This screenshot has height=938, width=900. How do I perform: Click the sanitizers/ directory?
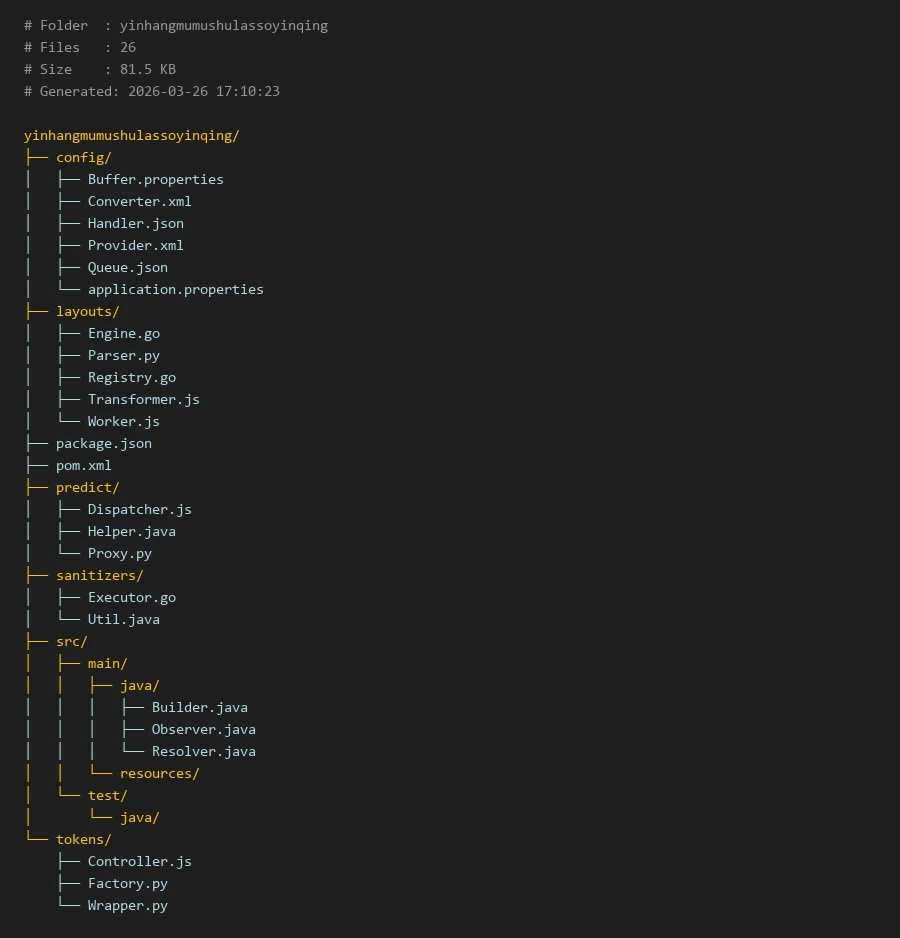click(x=99, y=576)
